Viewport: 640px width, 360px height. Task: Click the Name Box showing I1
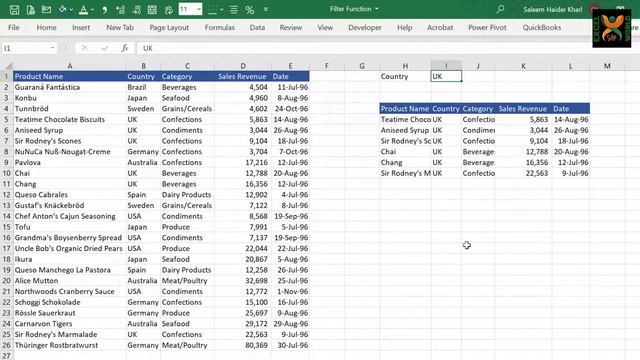pos(25,48)
